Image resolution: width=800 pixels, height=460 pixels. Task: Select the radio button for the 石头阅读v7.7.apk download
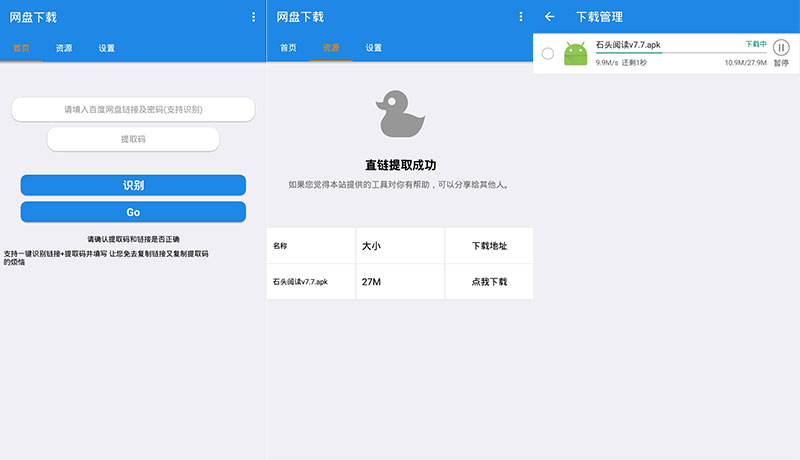click(x=548, y=53)
